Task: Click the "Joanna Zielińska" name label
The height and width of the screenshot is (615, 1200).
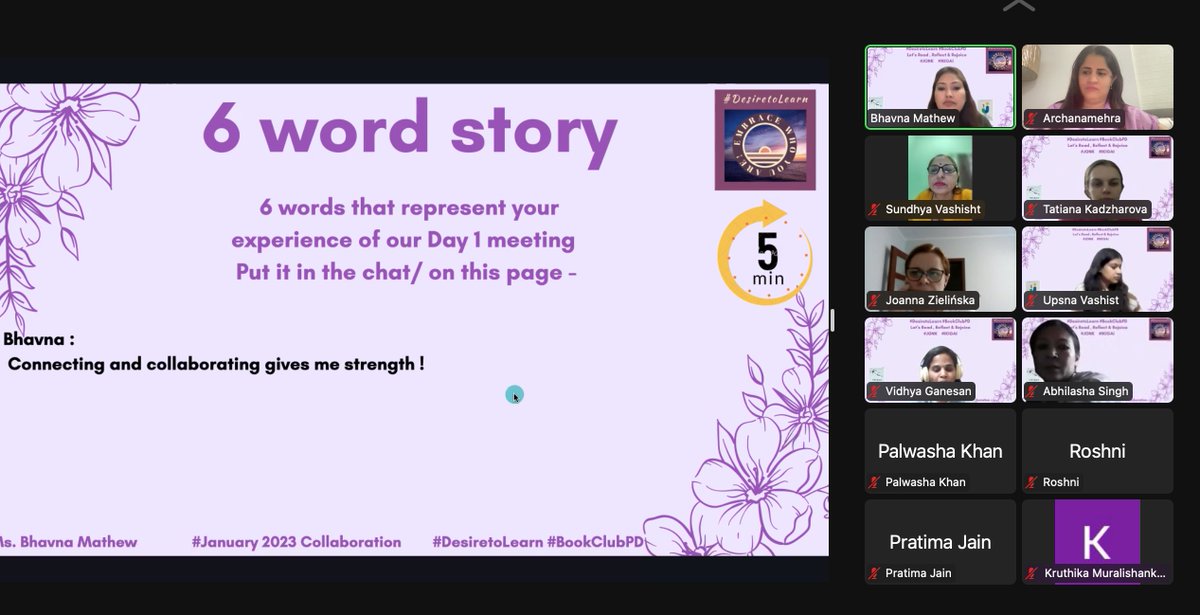Action: tap(931, 300)
